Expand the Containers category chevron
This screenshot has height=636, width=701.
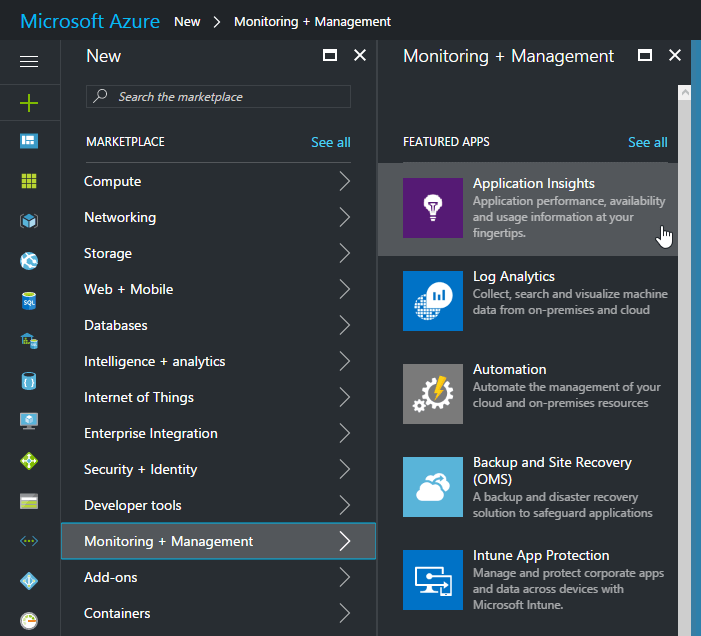pyautogui.click(x=344, y=613)
